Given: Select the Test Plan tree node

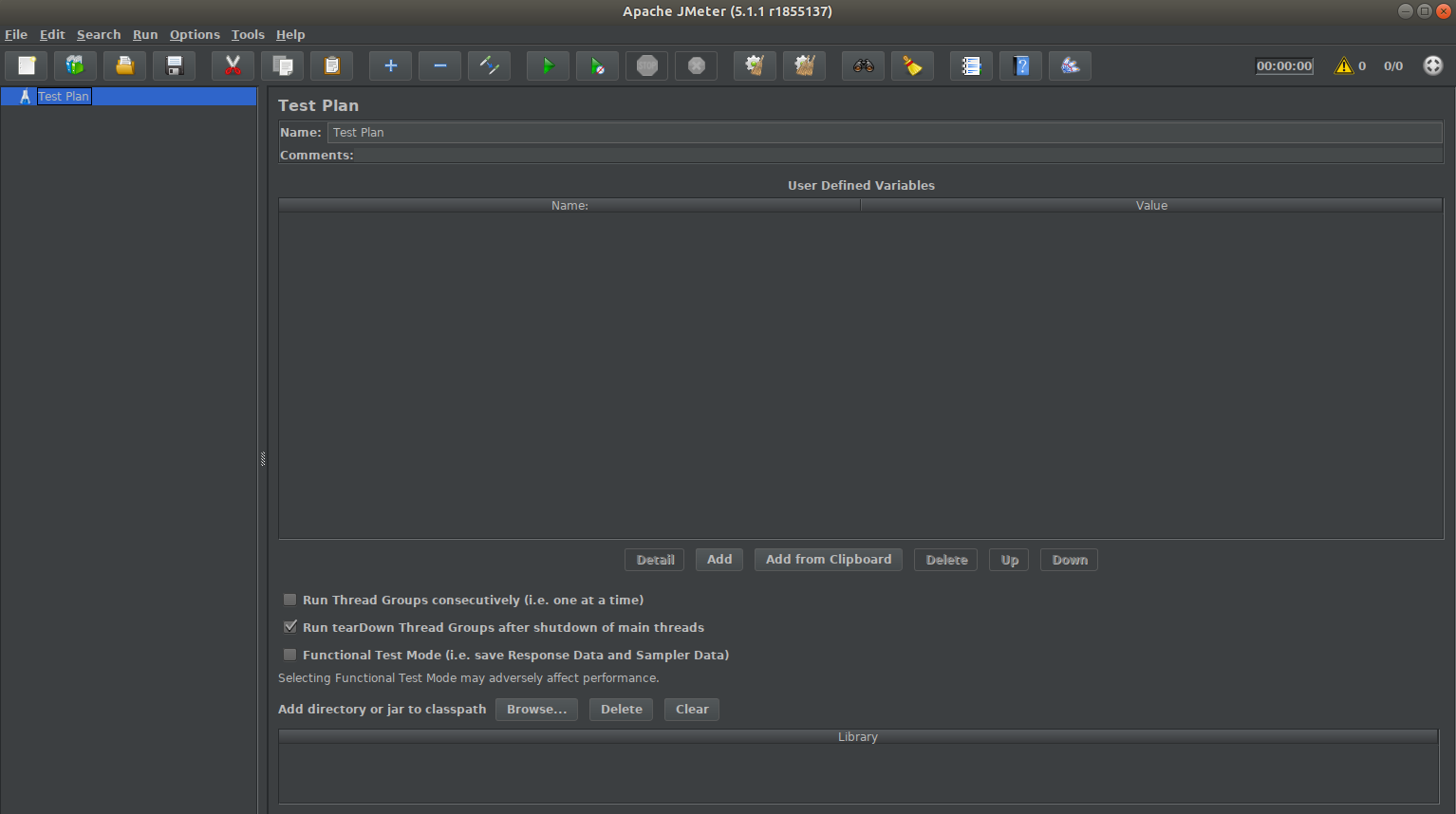Looking at the screenshot, I should [x=64, y=96].
